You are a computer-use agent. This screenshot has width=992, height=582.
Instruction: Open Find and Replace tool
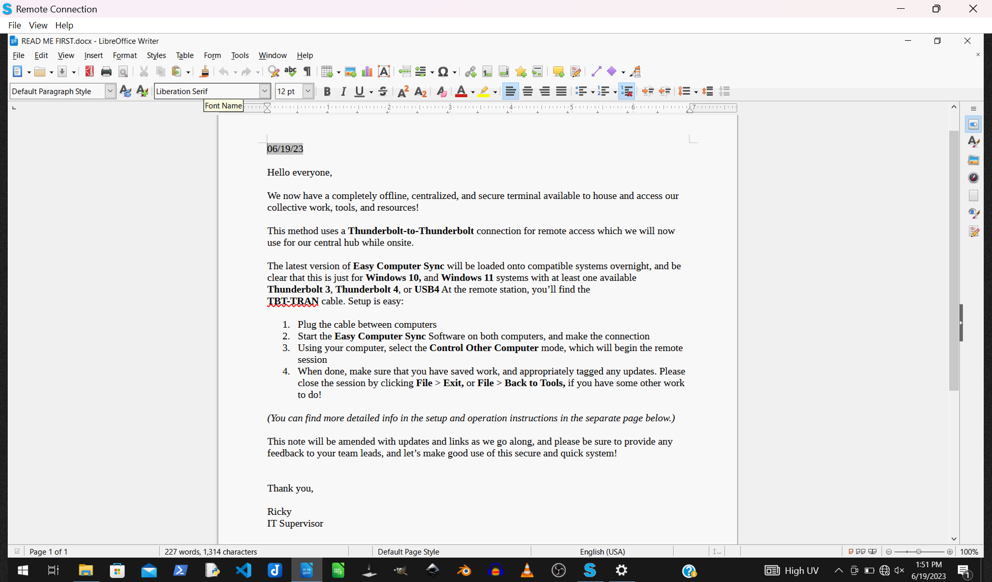273,72
